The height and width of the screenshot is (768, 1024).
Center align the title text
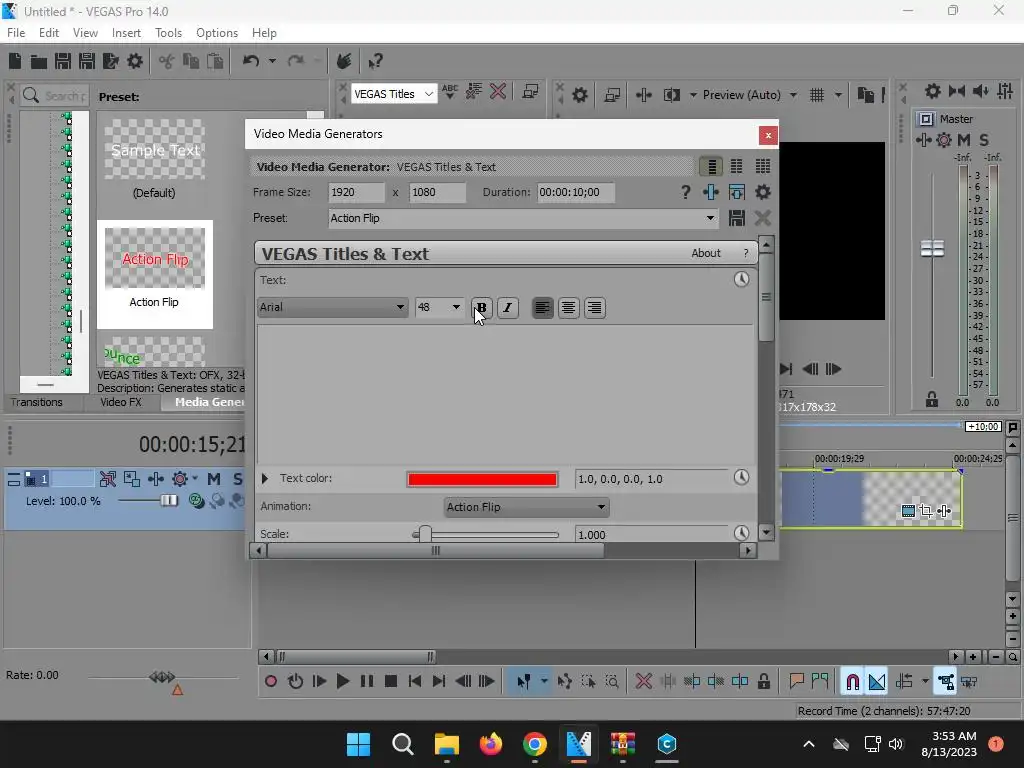(568, 308)
